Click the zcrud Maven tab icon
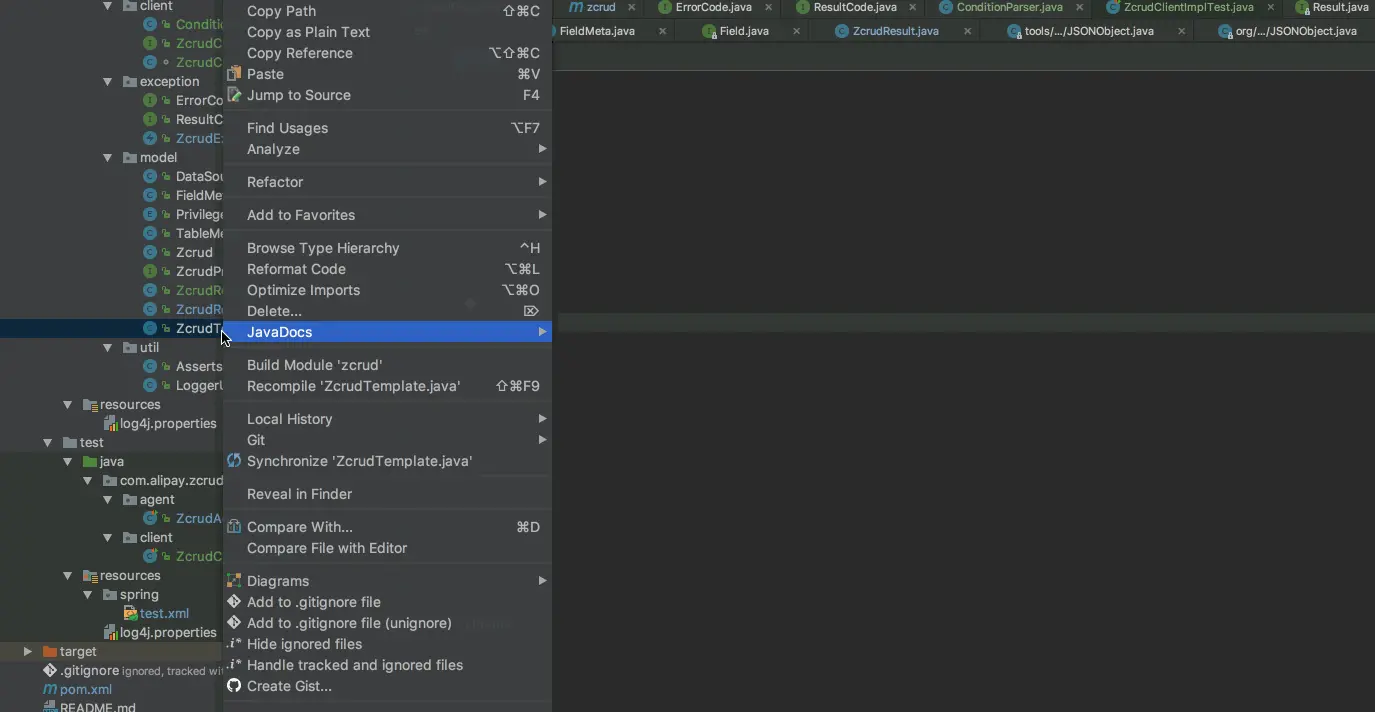The width and height of the screenshot is (1375, 712). pos(576,7)
